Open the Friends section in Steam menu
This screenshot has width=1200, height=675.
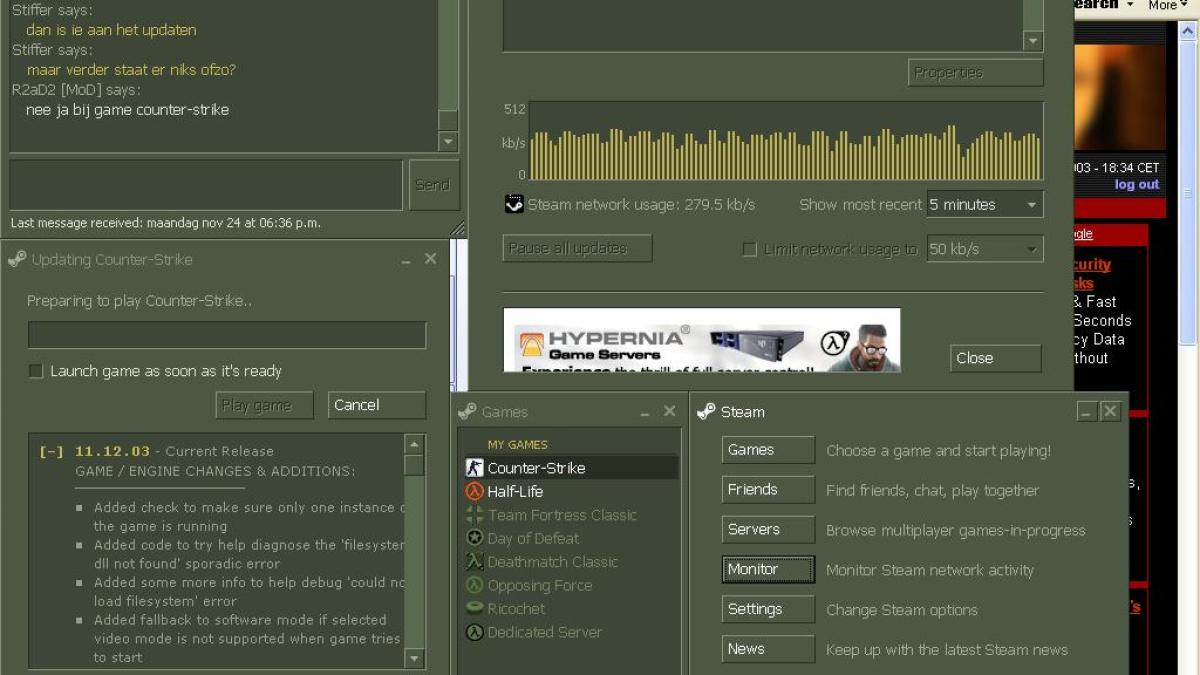click(x=767, y=490)
